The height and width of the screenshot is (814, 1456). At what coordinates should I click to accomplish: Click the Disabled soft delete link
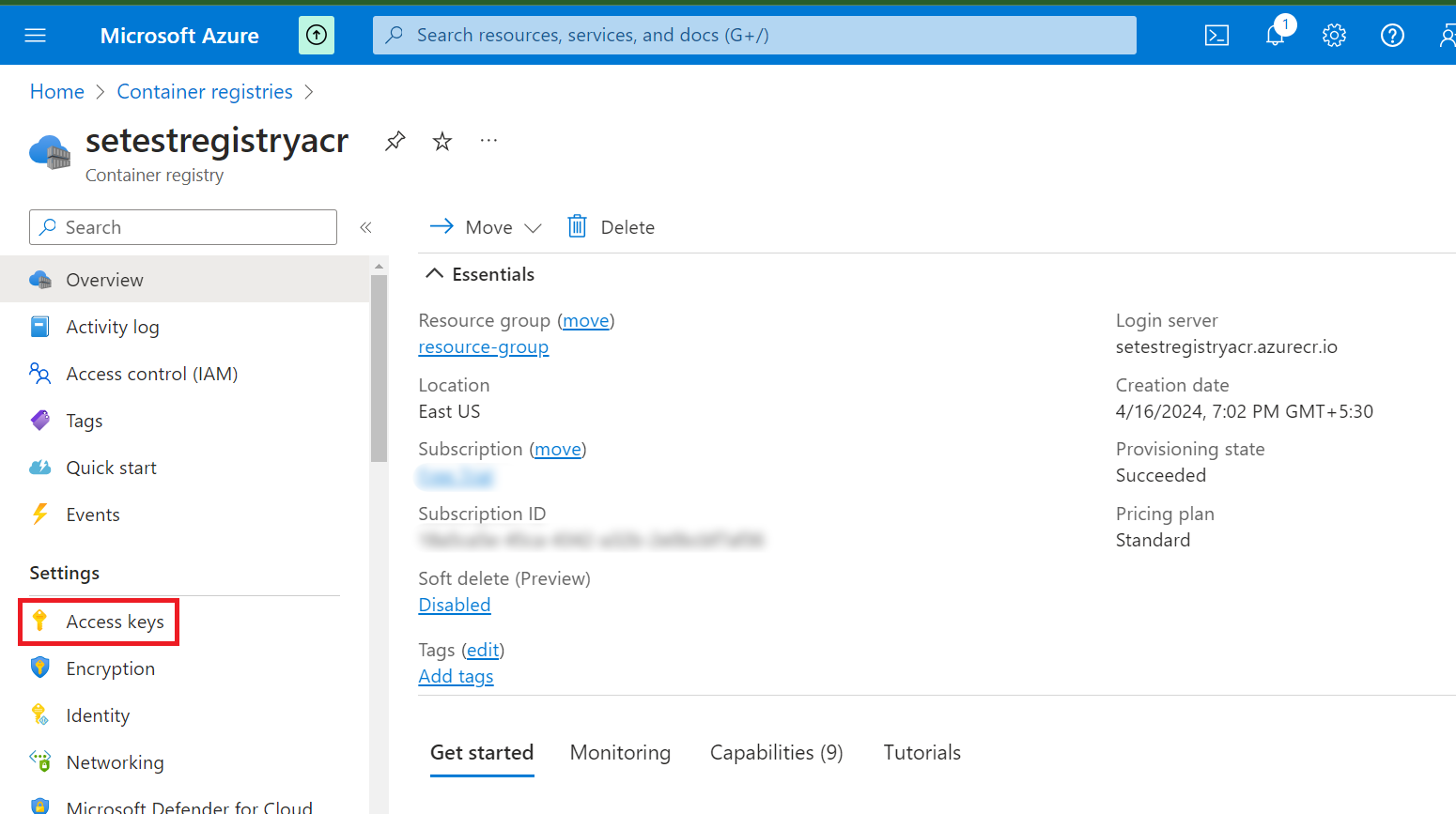[455, 606]
